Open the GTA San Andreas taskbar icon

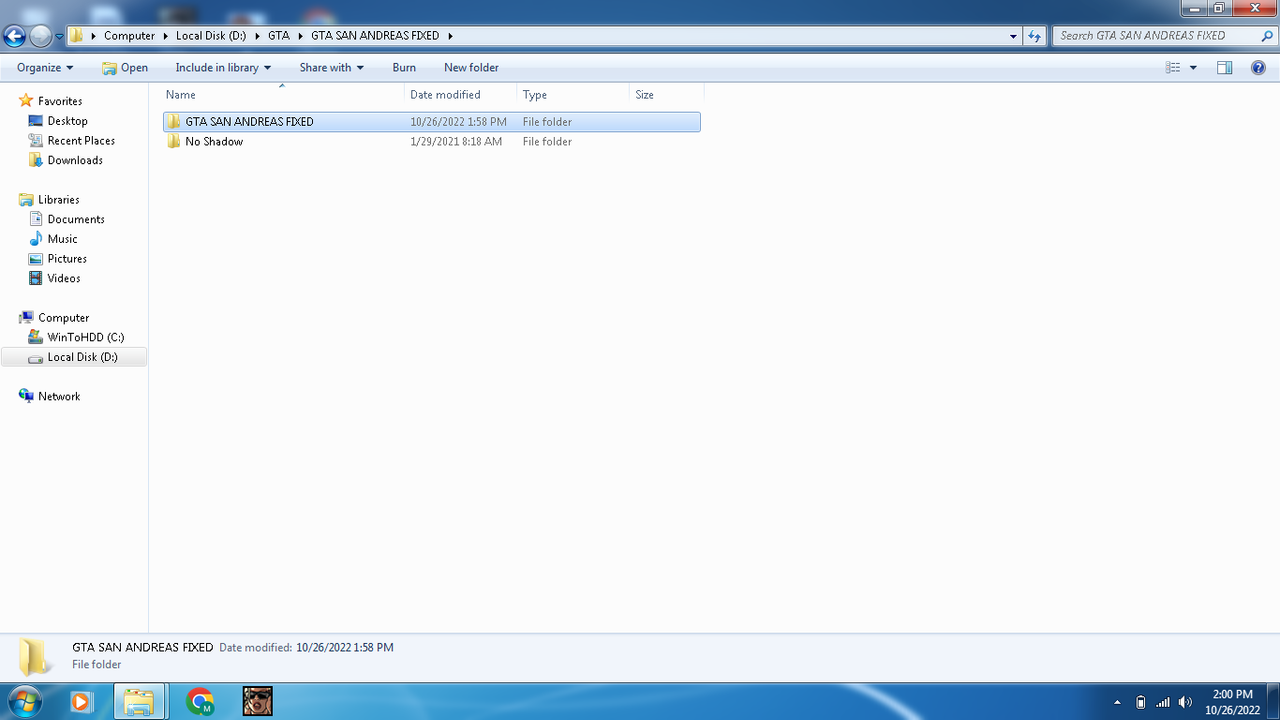[x=258, y=701]
